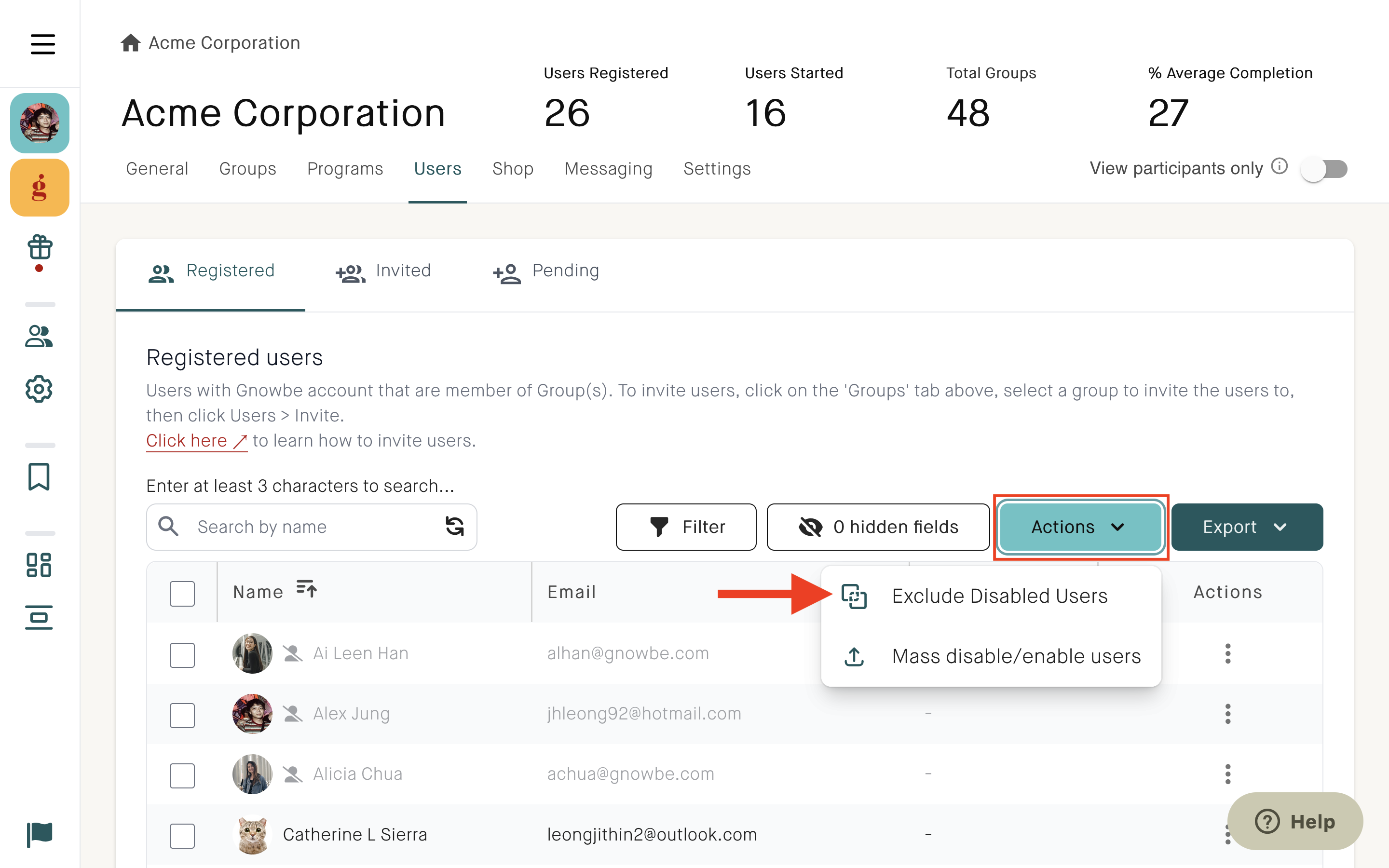Click the Email column header
1389x868 pixels.
[x=572, y=592]
